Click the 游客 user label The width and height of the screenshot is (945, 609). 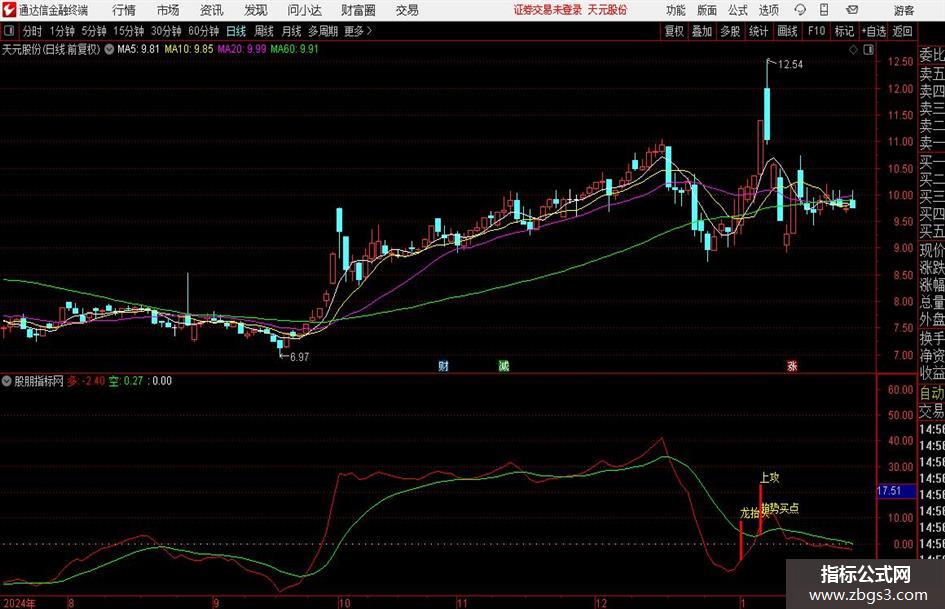tap(904, 10)
